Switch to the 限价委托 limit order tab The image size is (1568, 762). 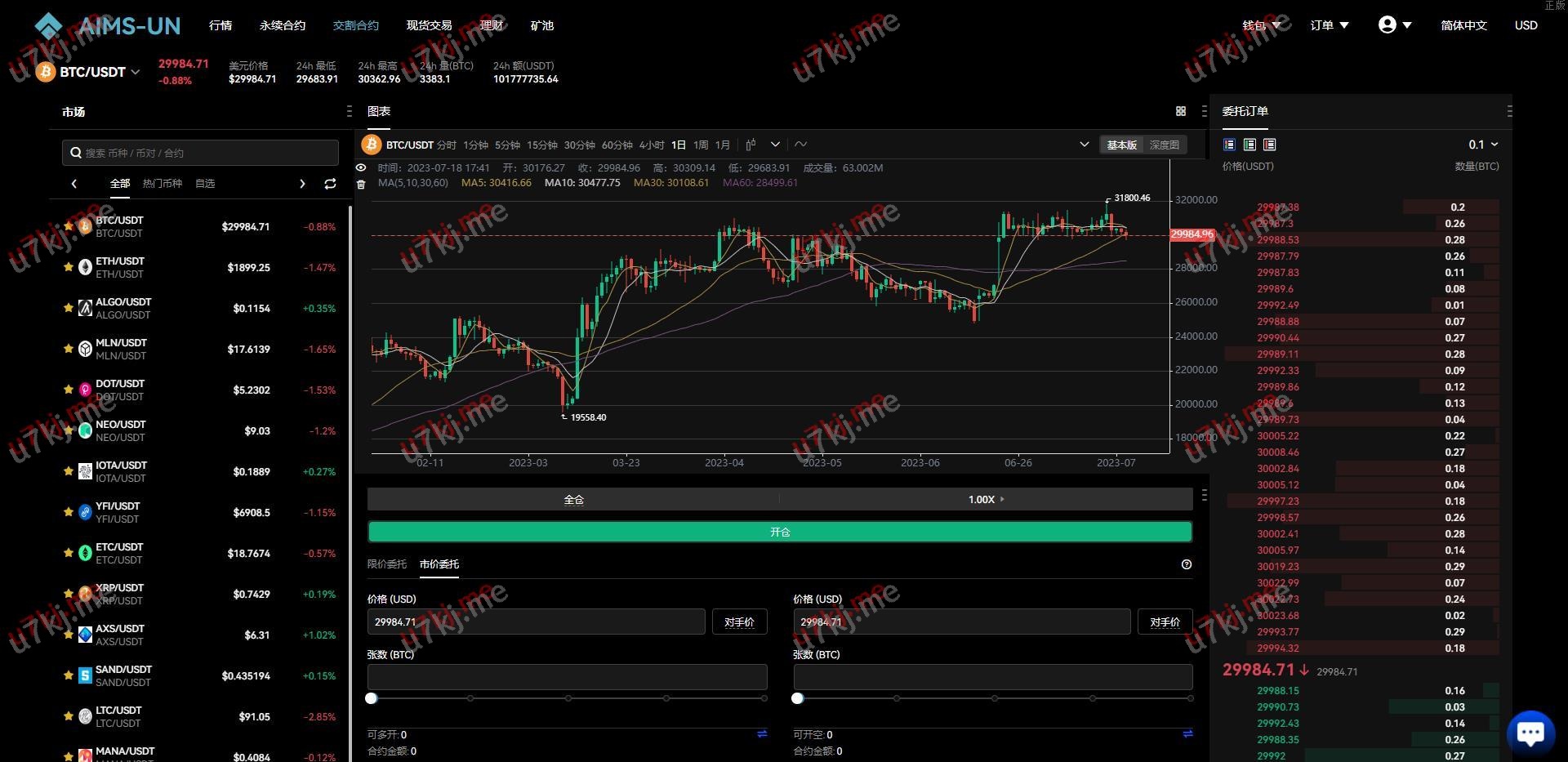tap(386, 564)
